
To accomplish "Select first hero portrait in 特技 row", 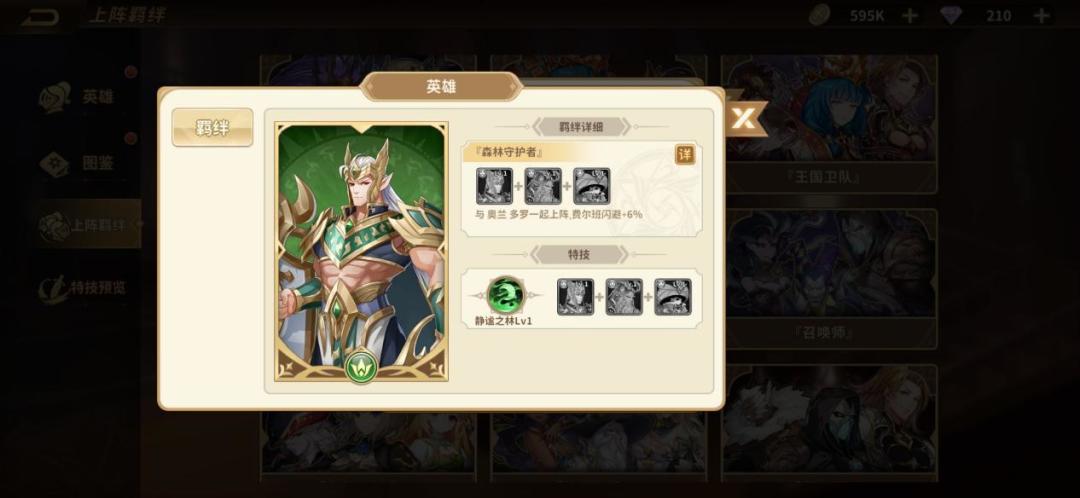I will point(575,297).
